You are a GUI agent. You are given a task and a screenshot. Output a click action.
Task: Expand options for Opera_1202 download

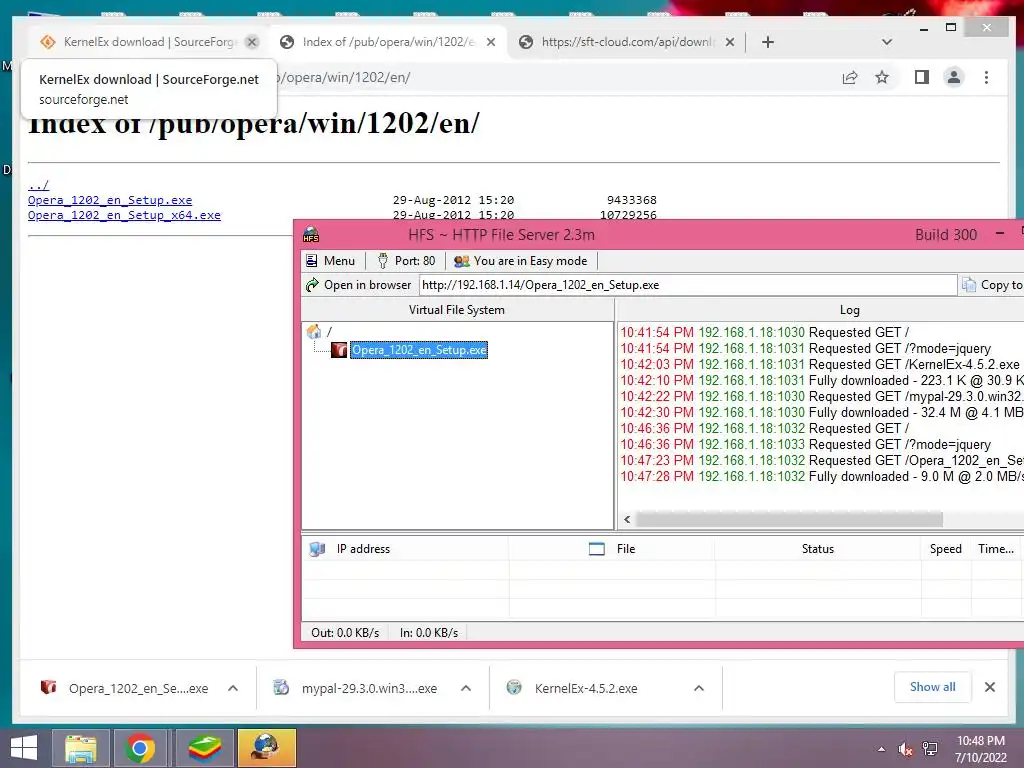click(x=233, y=688)
